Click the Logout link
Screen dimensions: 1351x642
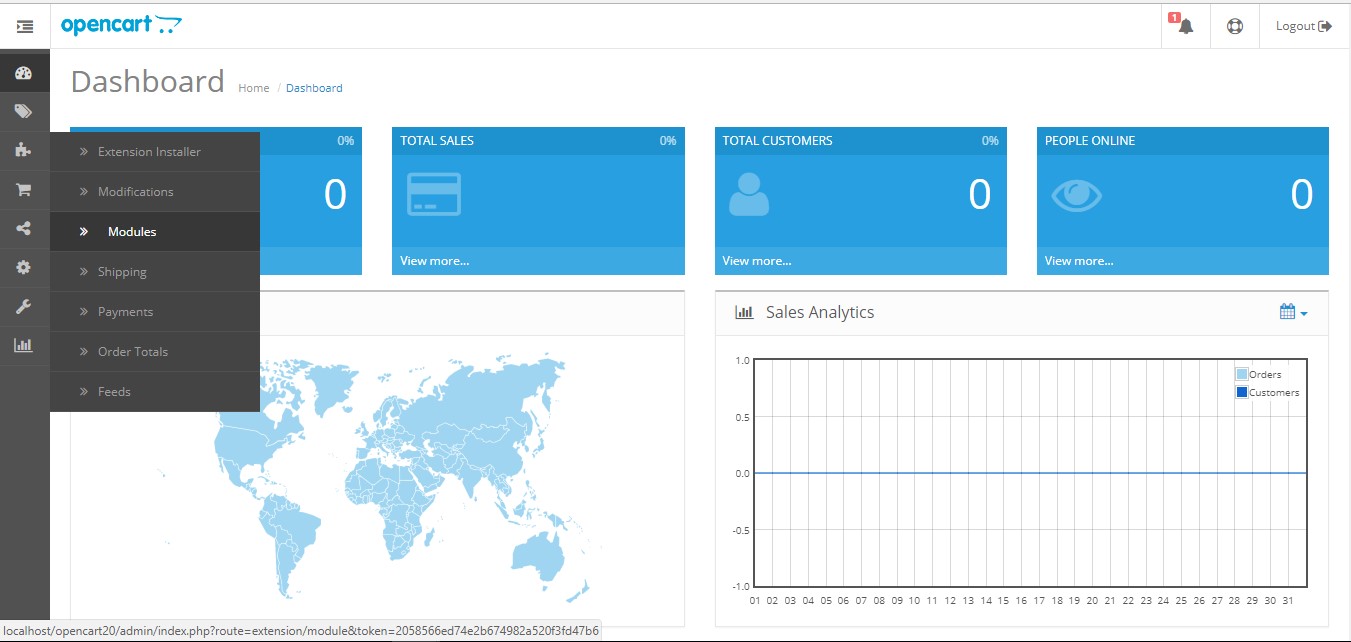pyautogui.click(x=1304, y=26)
